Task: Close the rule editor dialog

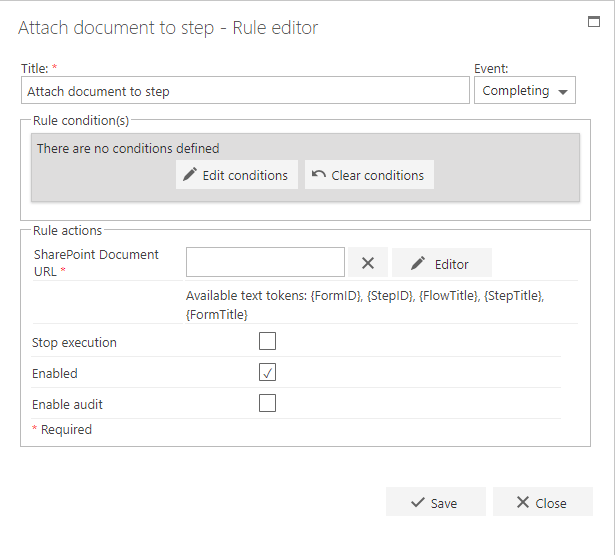Action: [x=543, y=502]
